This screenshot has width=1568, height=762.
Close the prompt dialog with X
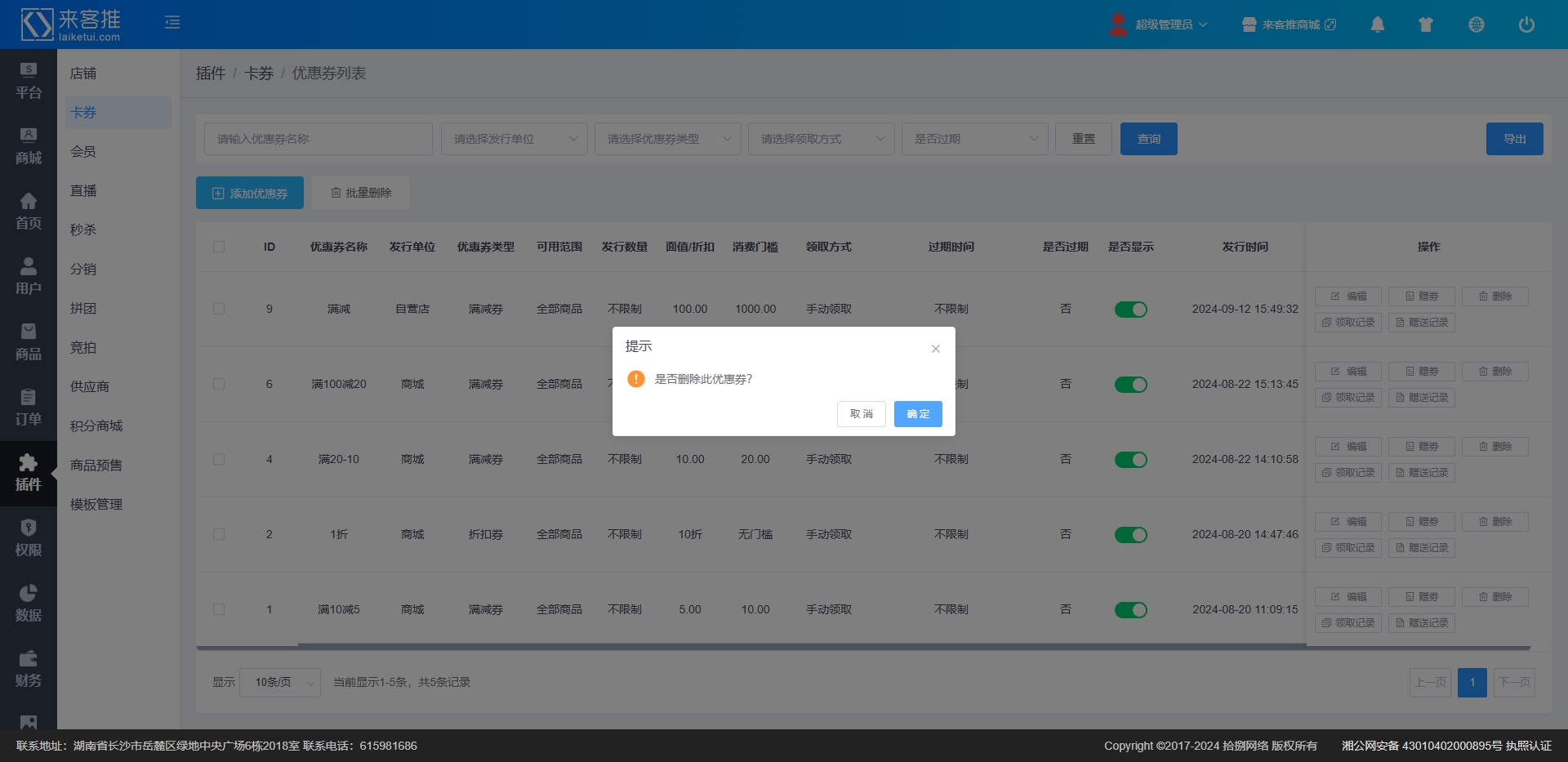[935, 349]
